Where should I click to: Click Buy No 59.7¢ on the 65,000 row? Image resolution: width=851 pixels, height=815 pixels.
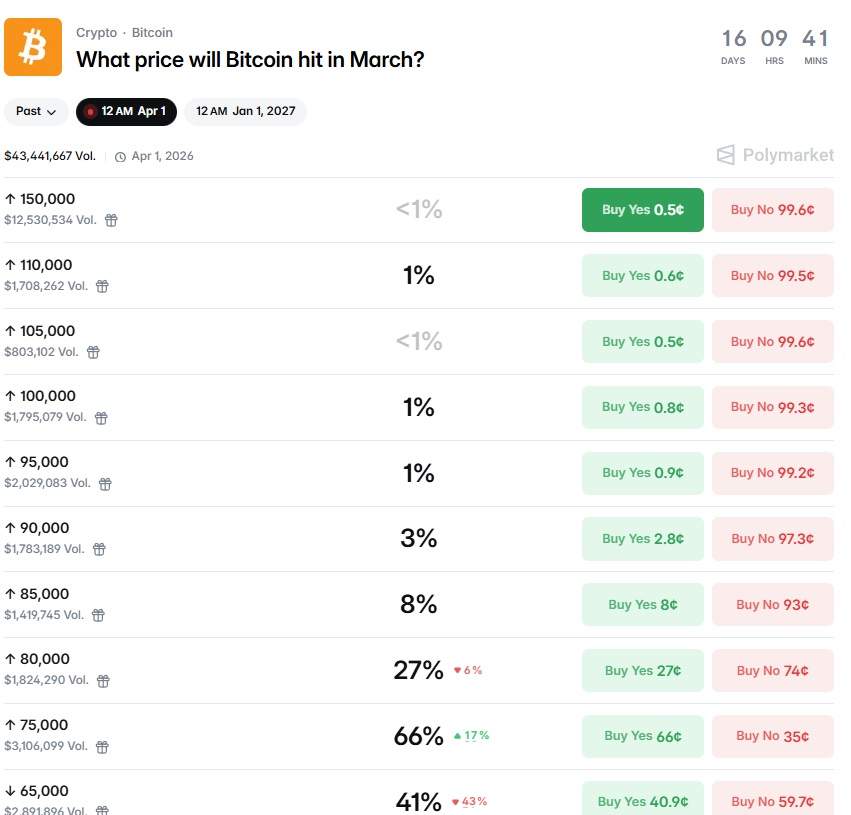point(772,801)
